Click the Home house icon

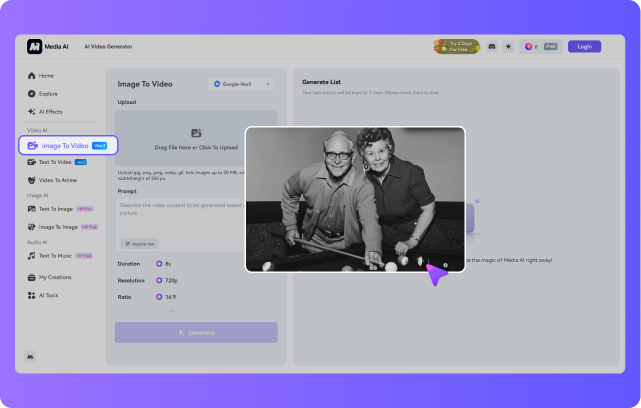[x=31, y=76]
